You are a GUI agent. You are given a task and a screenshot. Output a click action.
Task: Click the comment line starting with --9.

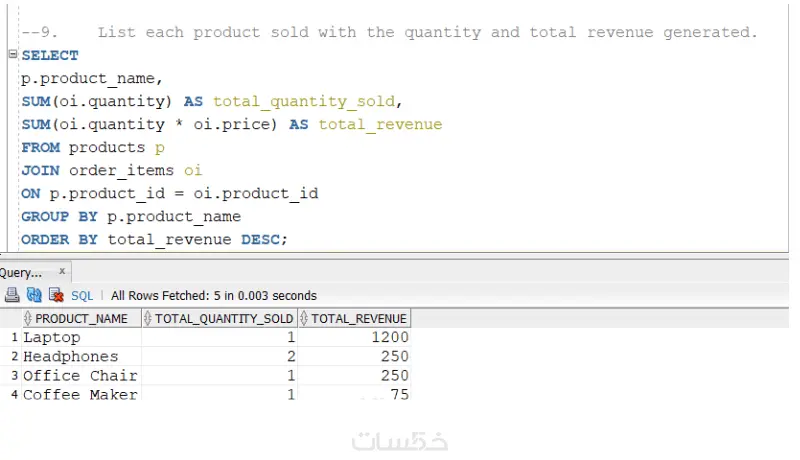point(389,33)
